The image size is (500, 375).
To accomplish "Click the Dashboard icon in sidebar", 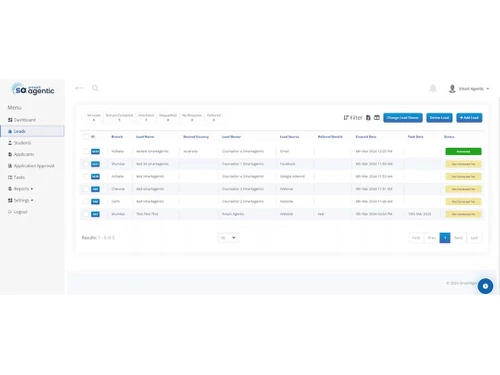I will click(10, 120).
